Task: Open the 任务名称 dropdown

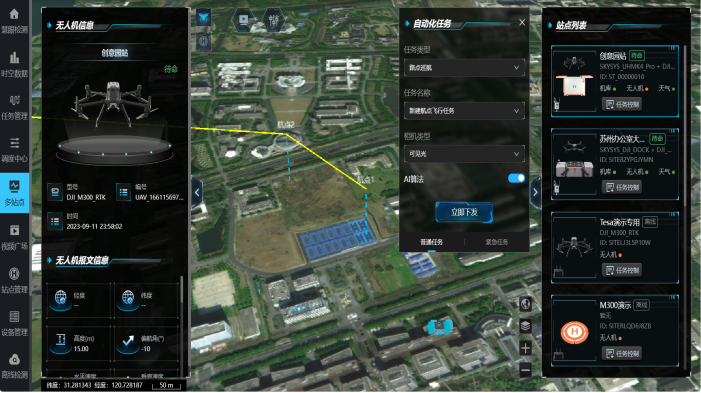Action: pyautogui.click(x=464, y=110)
